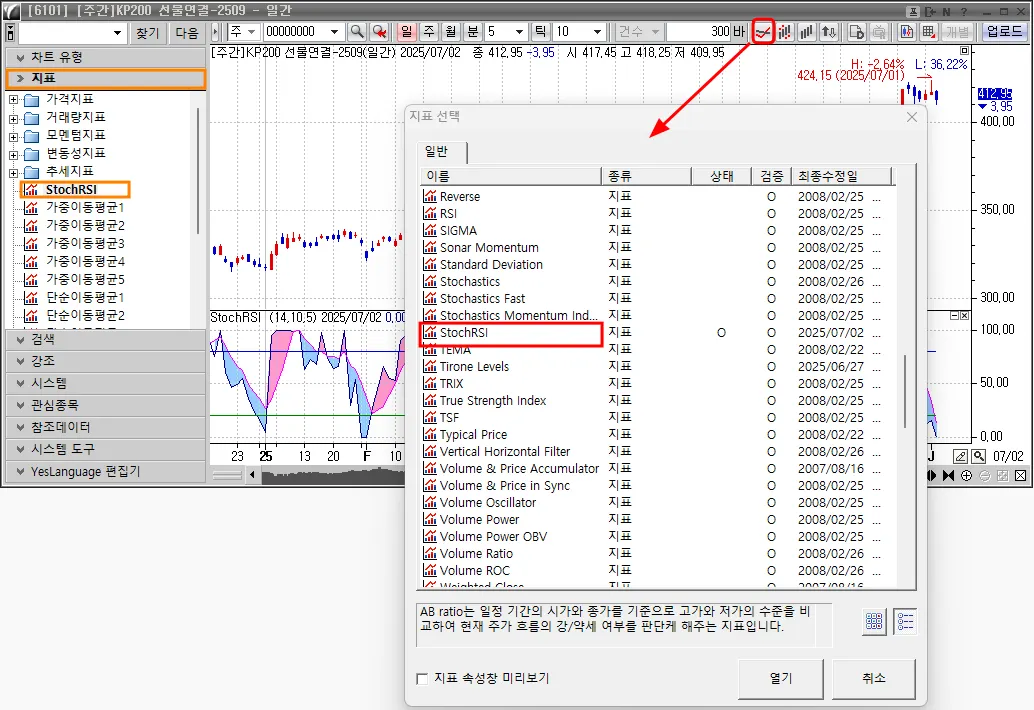
Task: Expand the 추세지표 folder
Action: point(13,173)
